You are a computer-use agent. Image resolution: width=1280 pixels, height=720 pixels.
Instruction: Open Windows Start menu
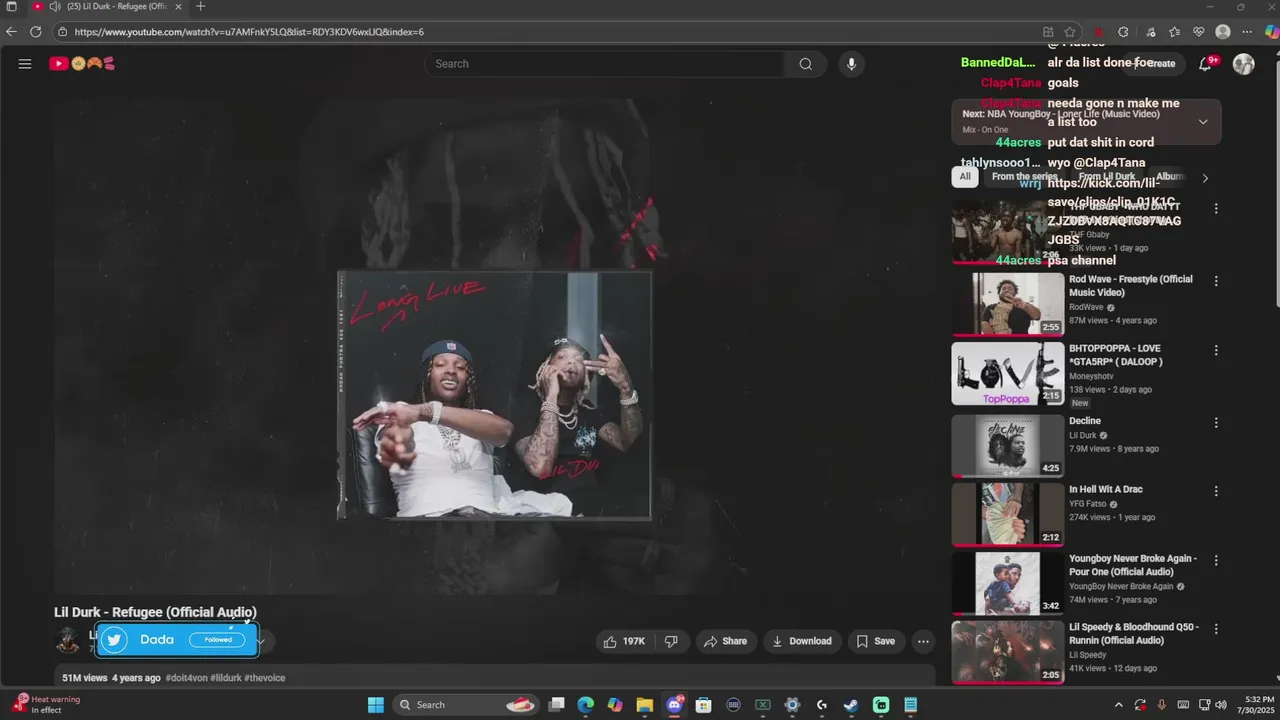(x=375, y=705)
